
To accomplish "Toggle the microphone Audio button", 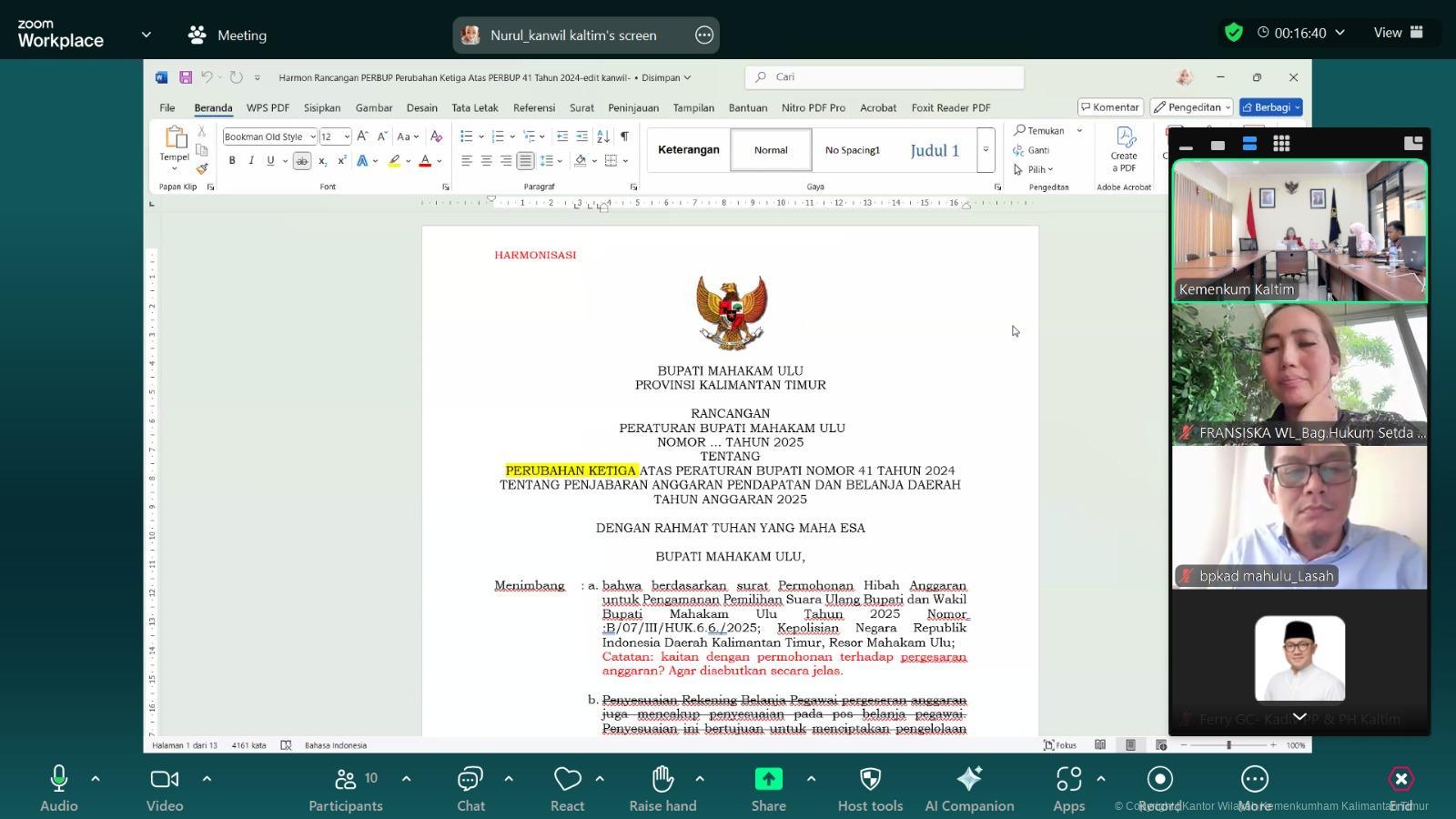I will point(58,780).
